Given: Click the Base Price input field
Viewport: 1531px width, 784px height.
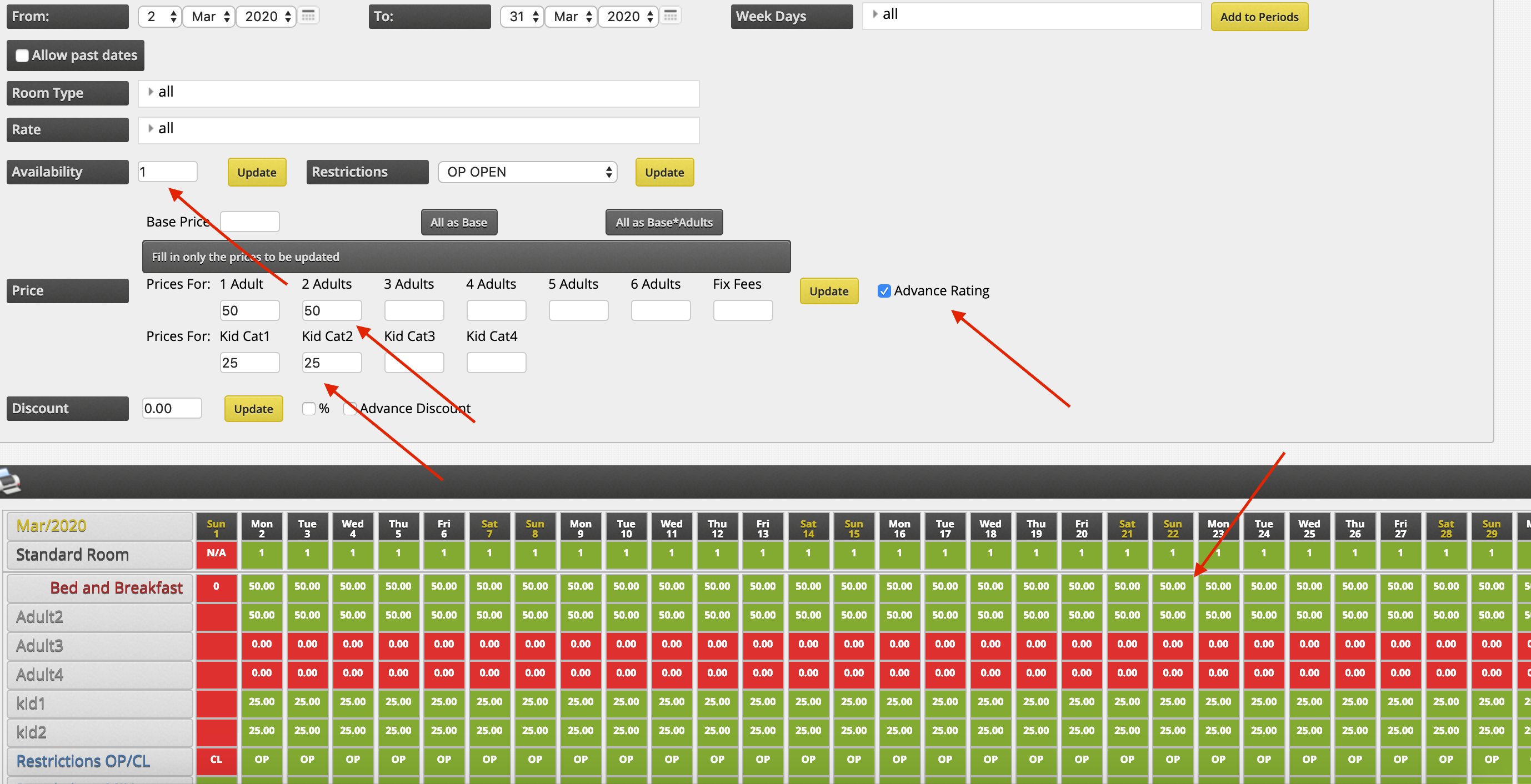Looking at the screenshot, I should point(249,222).
